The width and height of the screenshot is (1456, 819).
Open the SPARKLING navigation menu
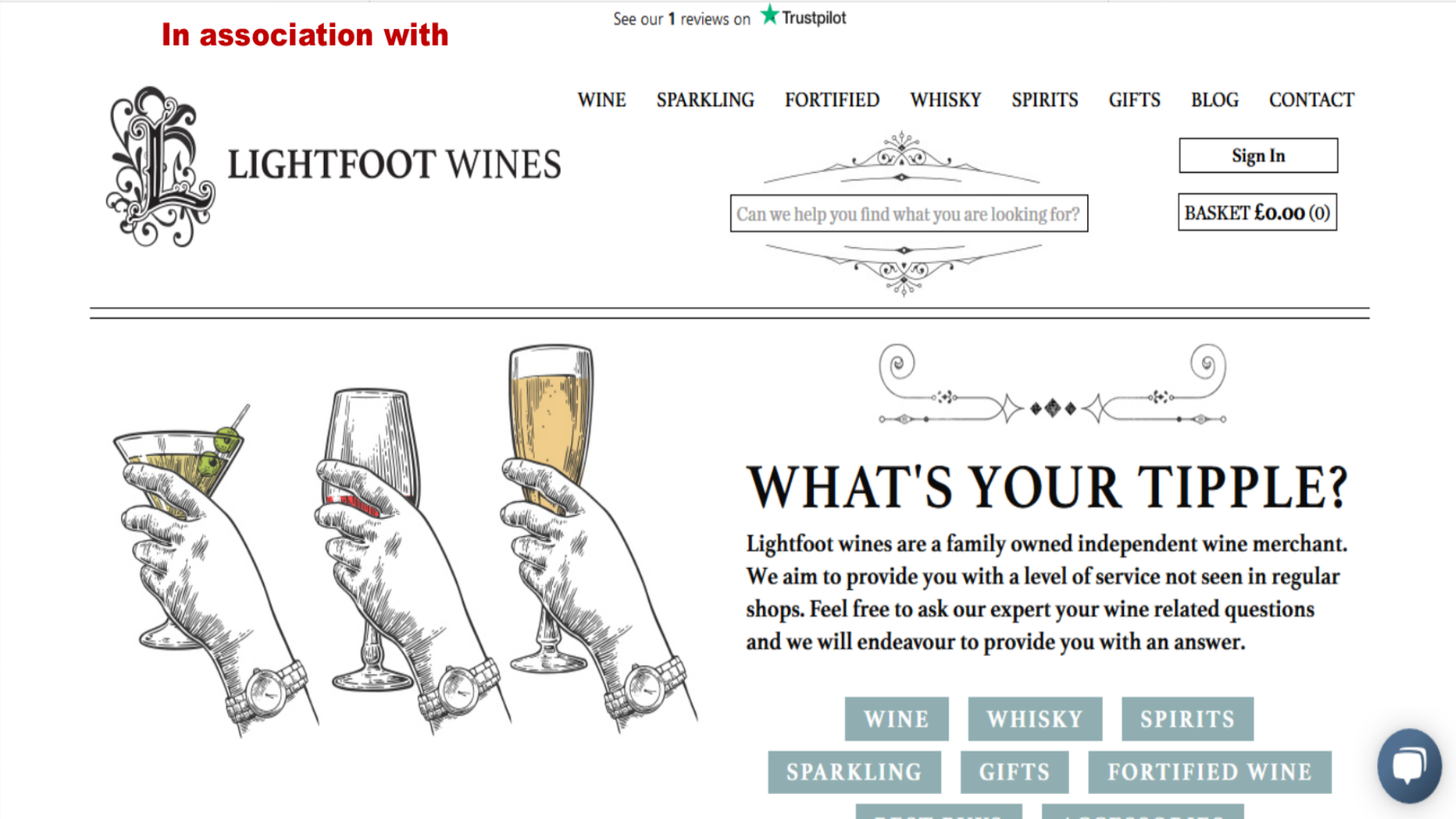click(x=705, y=100)
